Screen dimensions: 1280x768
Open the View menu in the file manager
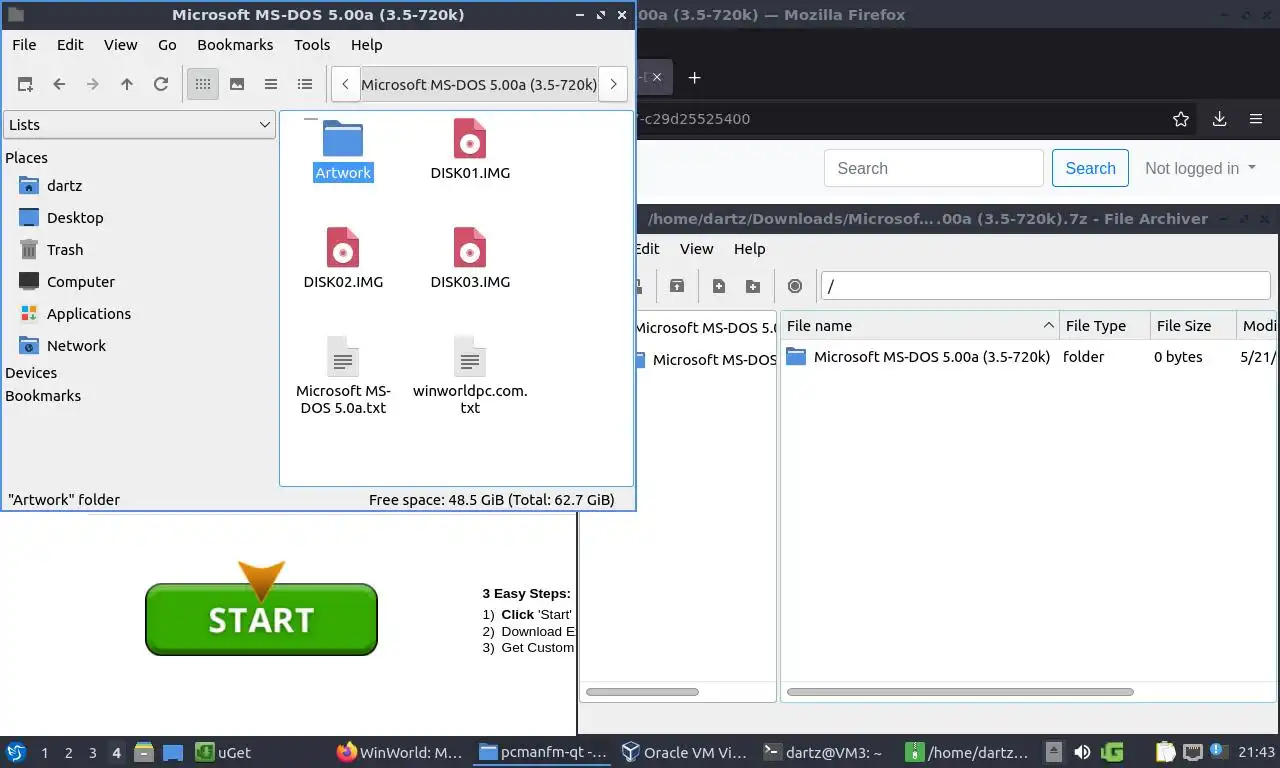121,45
